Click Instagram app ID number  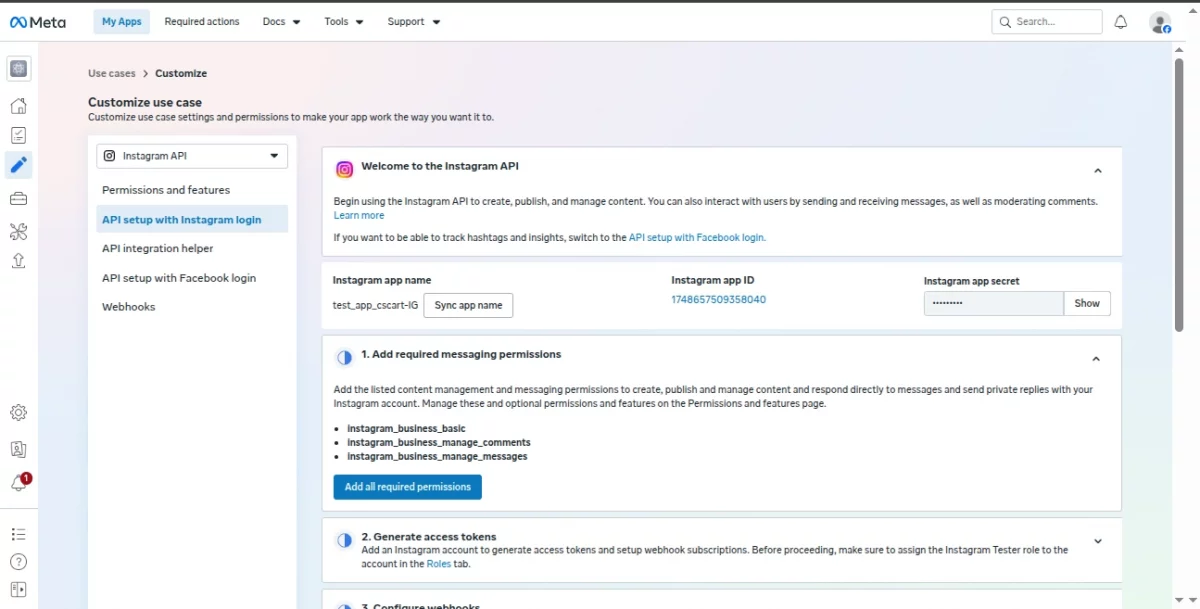(719, 300)
